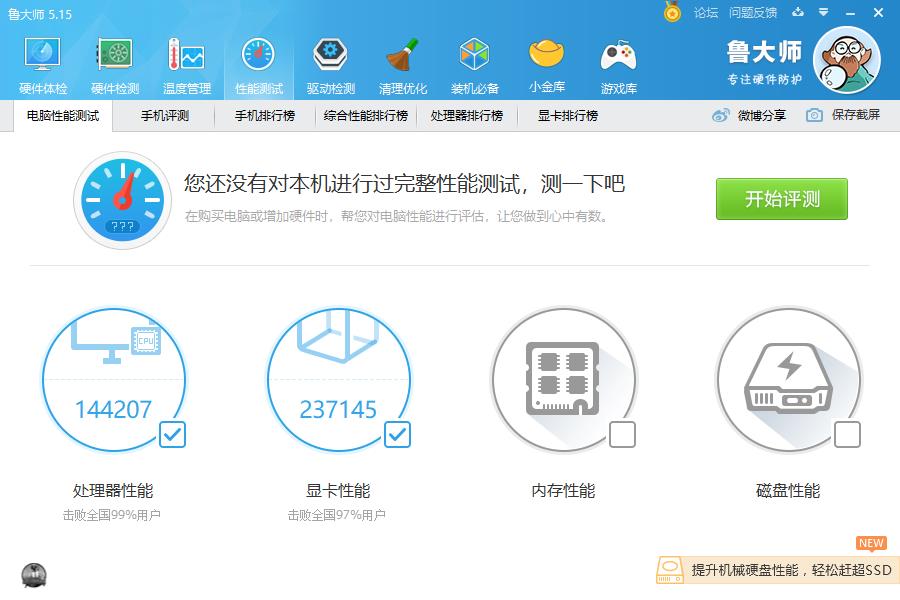The width and height of the screenshot is (900, 600).
Task: Open 综合性能排行榜 tab
Action: point(366,116)
